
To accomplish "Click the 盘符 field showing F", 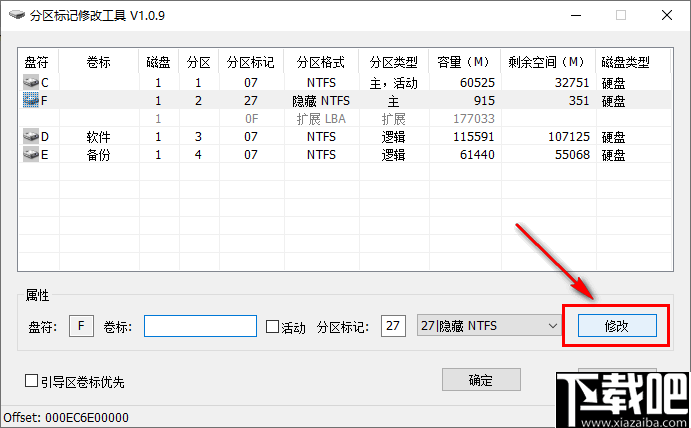I will coord(81,326).
